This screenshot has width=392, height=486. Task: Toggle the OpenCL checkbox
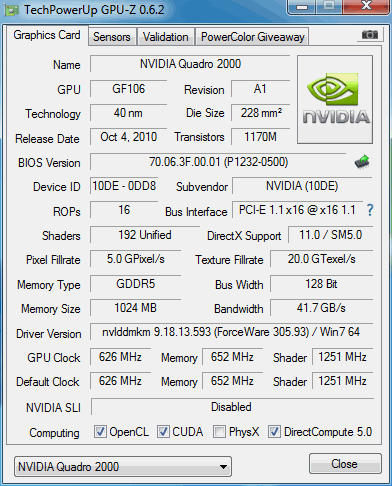100,432
